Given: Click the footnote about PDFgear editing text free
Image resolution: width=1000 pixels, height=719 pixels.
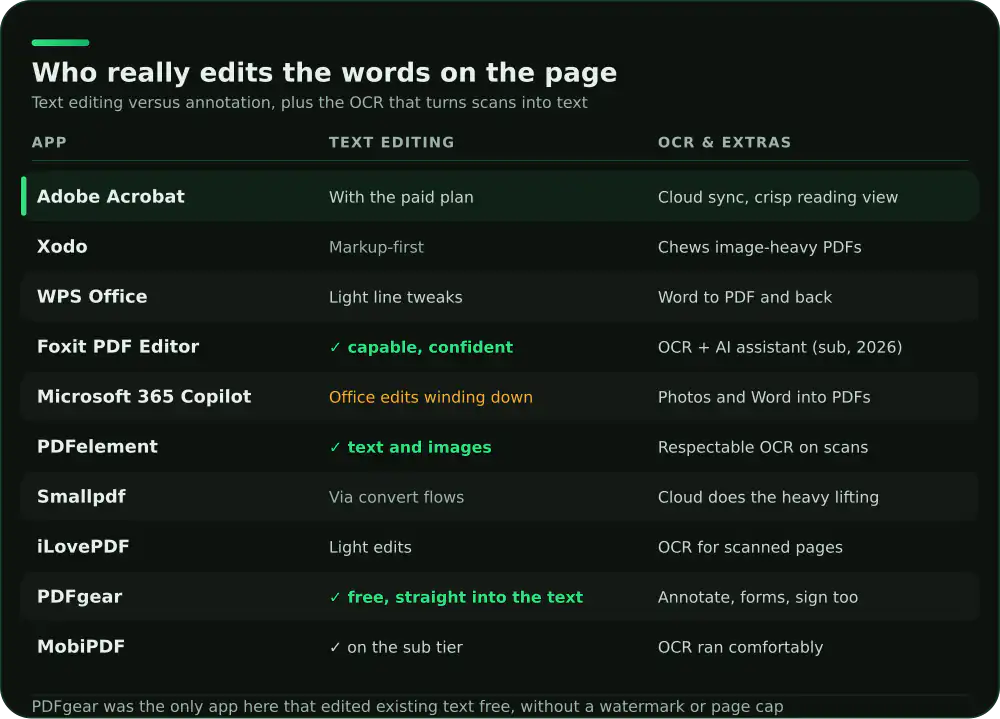Looking at the screenshot, I should point(408,707).
